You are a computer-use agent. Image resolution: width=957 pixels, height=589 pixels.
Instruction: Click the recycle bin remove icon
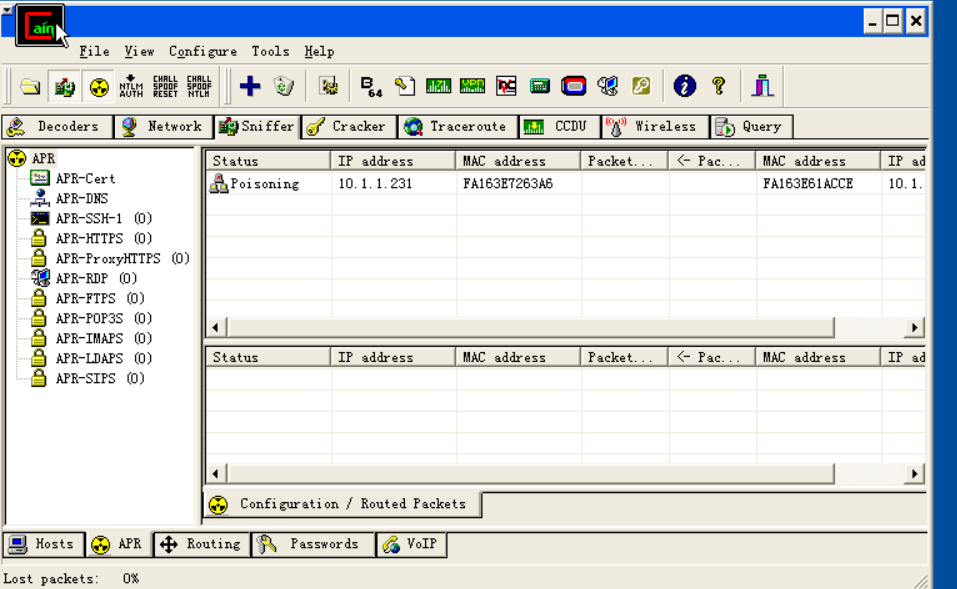coord(284,86)
